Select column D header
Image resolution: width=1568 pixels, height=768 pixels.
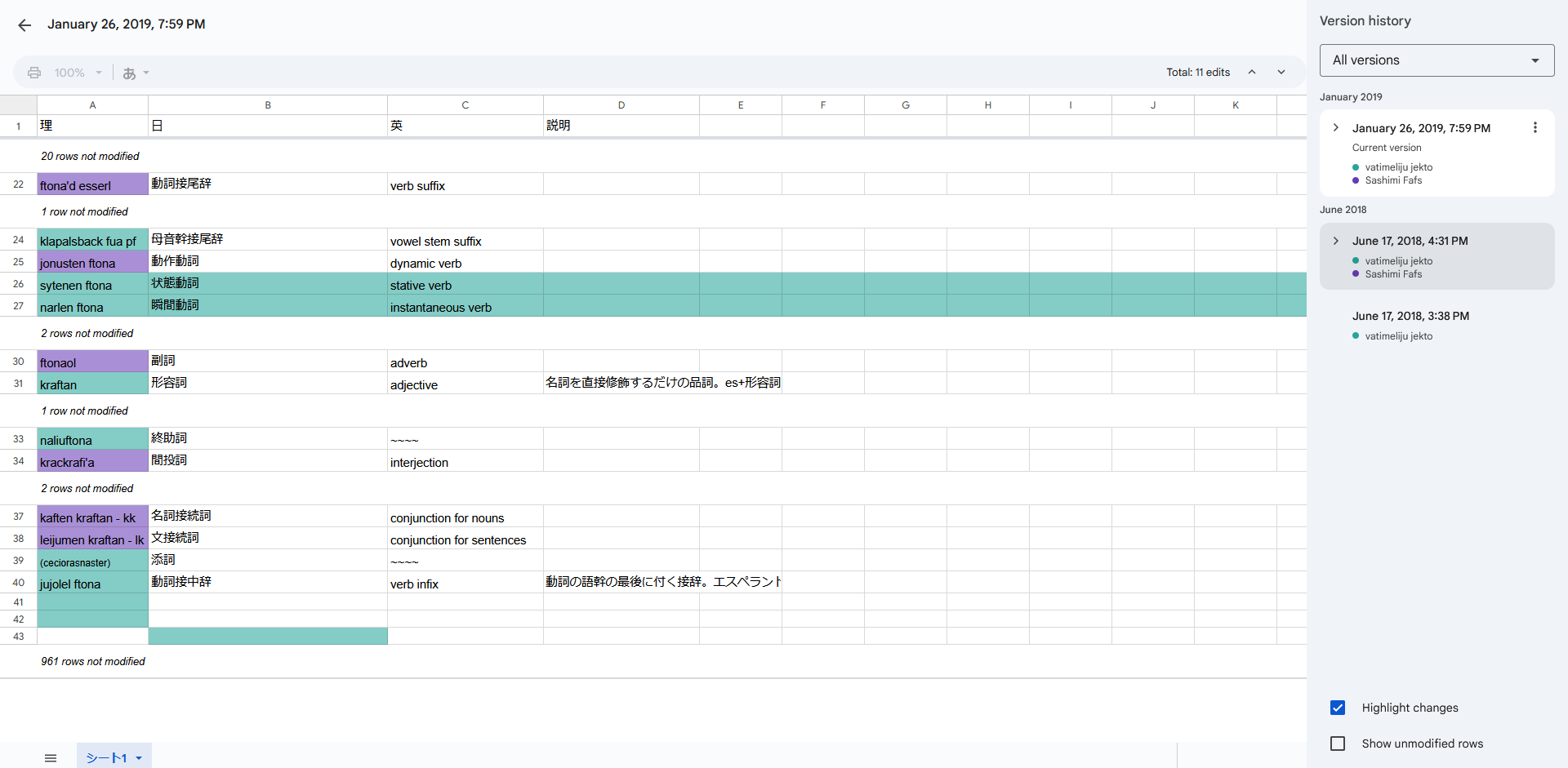coord(621,105)
